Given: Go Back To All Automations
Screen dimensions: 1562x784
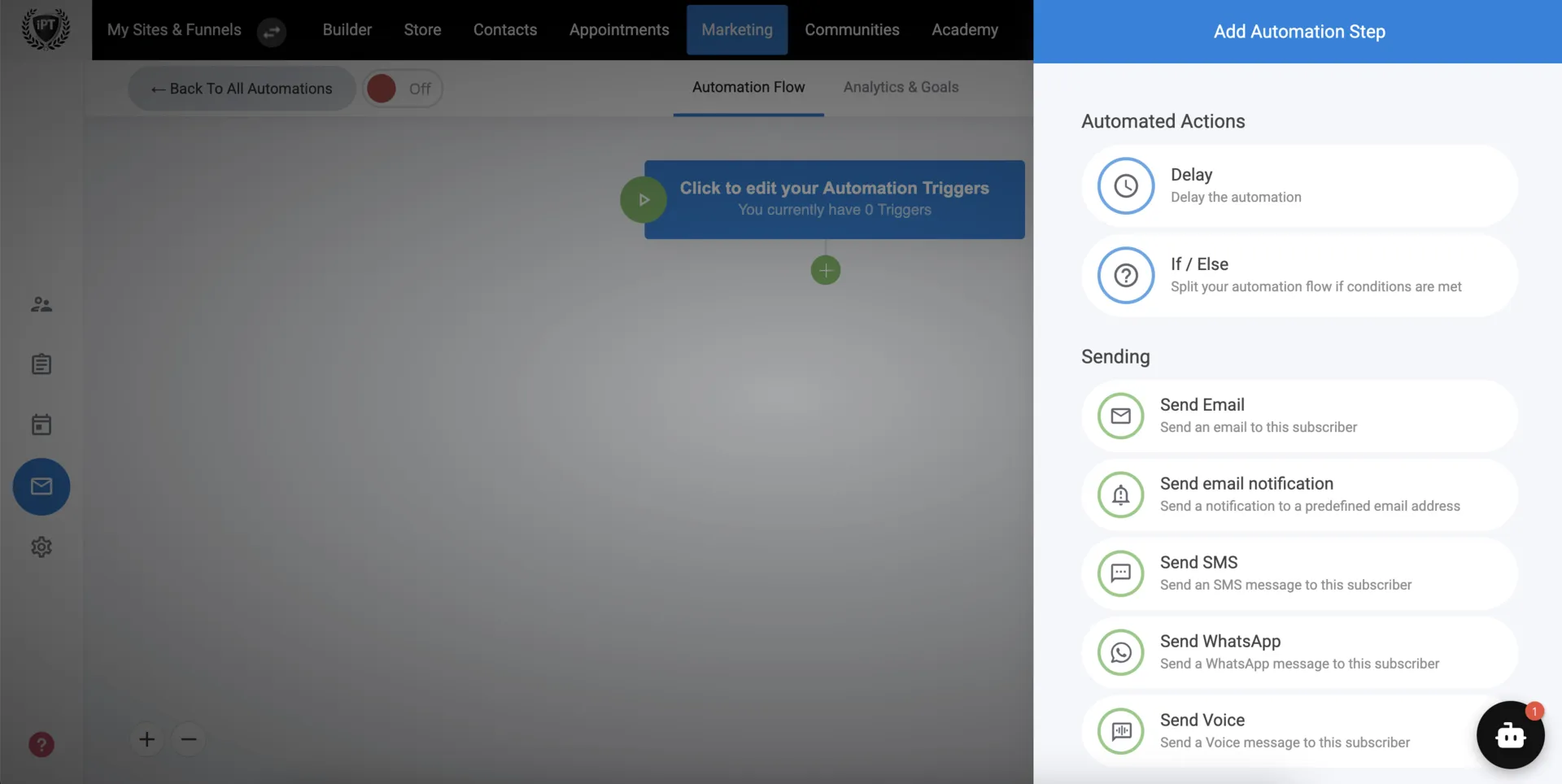Looking at the screenshot, I should point(242,89).
